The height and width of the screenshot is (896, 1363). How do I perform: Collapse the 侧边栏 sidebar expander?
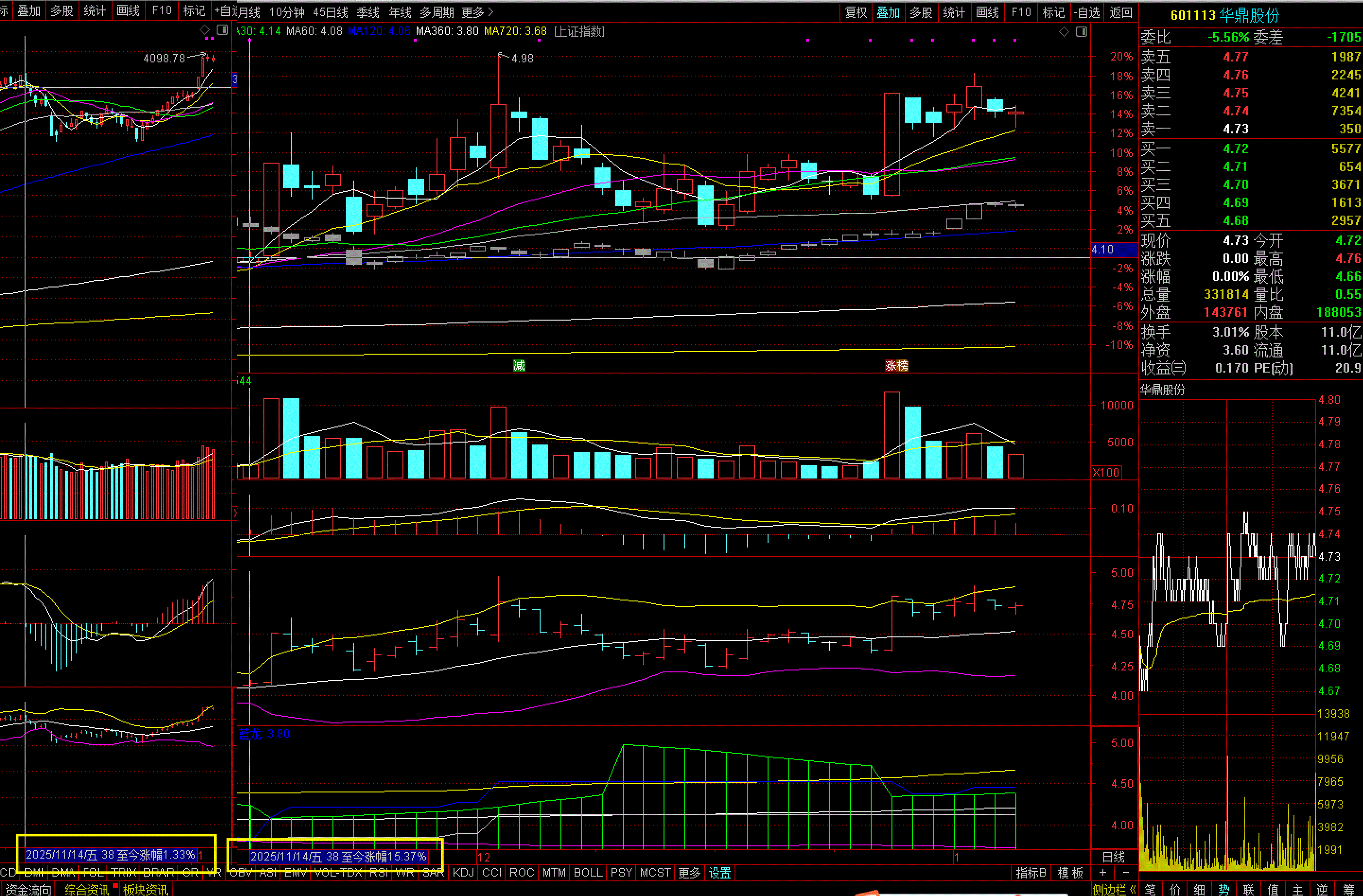click(1114, 889)
